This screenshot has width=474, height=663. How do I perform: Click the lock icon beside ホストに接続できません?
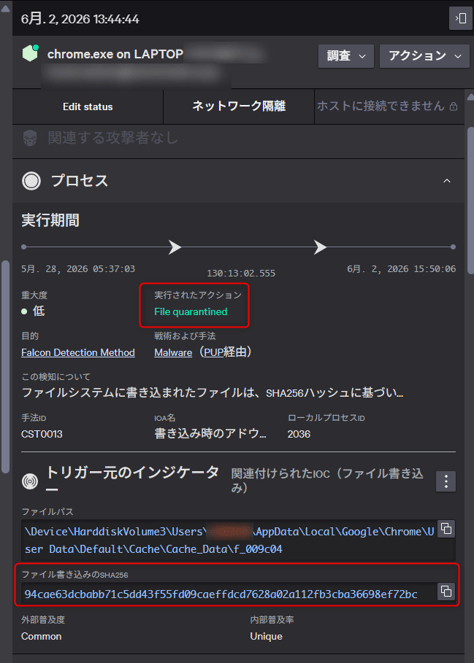[454, 106]
